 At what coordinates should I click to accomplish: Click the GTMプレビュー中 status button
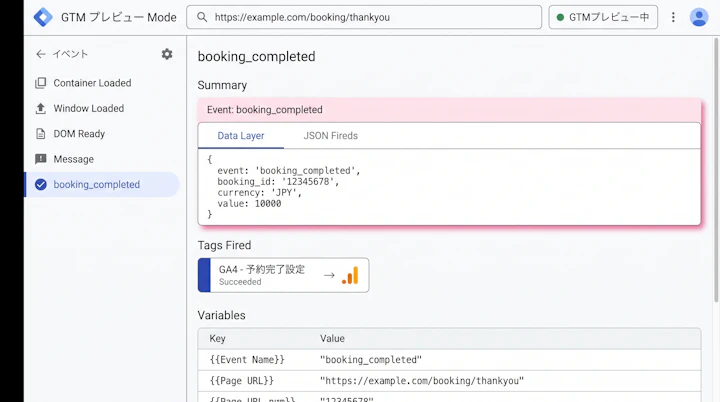[x=603, y=17]
